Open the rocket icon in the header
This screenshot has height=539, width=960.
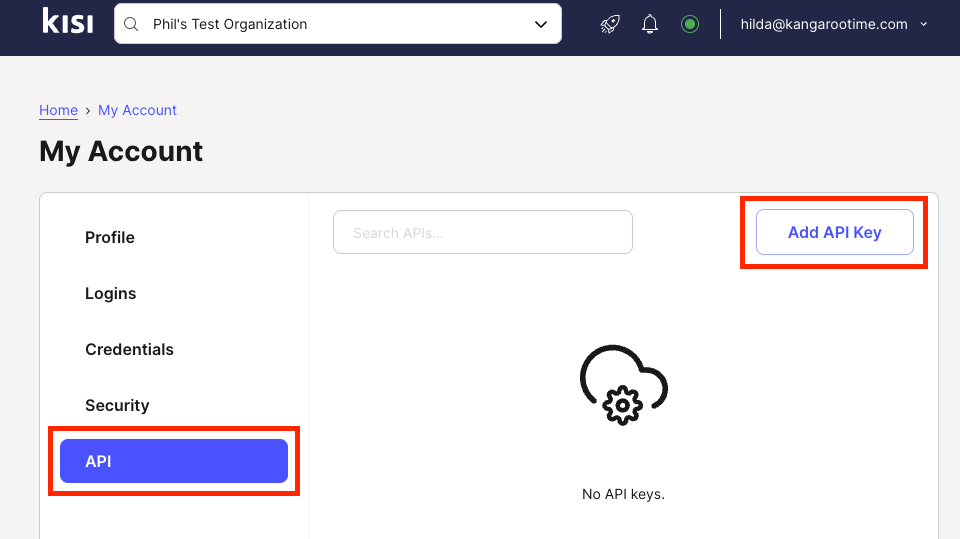pos(610,24)
